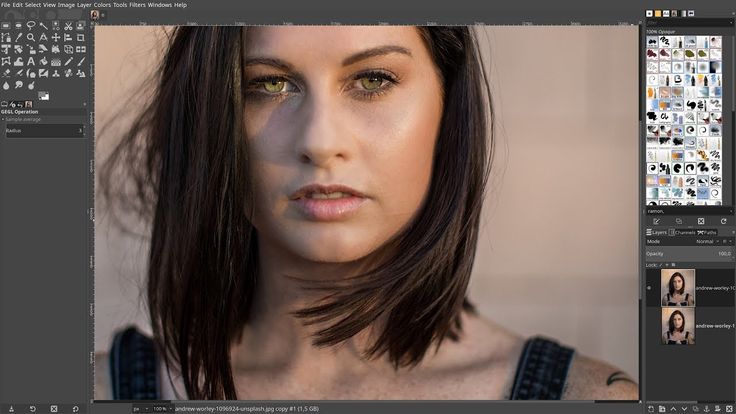The width and height of the screenshot is (736, 414).
Task: Select the top andrew-worley layer thumbnail
Action: pyautogui.click(x=678, y=288)
